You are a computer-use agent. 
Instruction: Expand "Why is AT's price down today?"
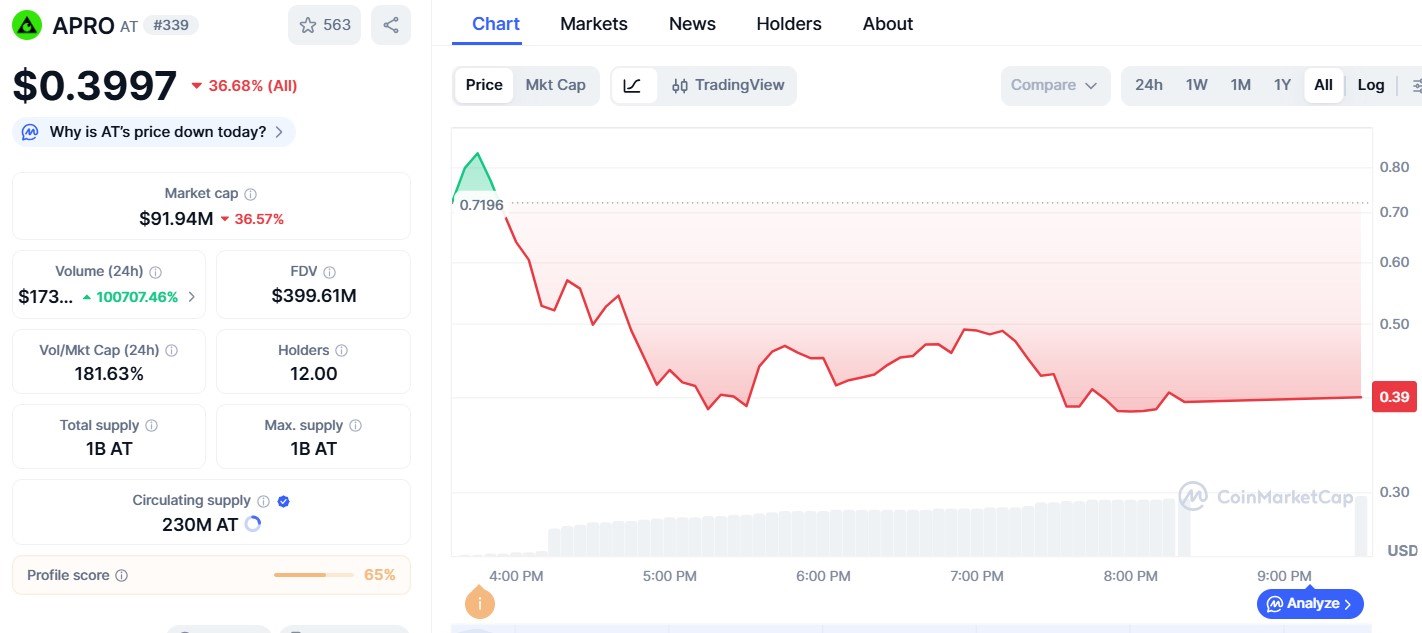(155, 132)
